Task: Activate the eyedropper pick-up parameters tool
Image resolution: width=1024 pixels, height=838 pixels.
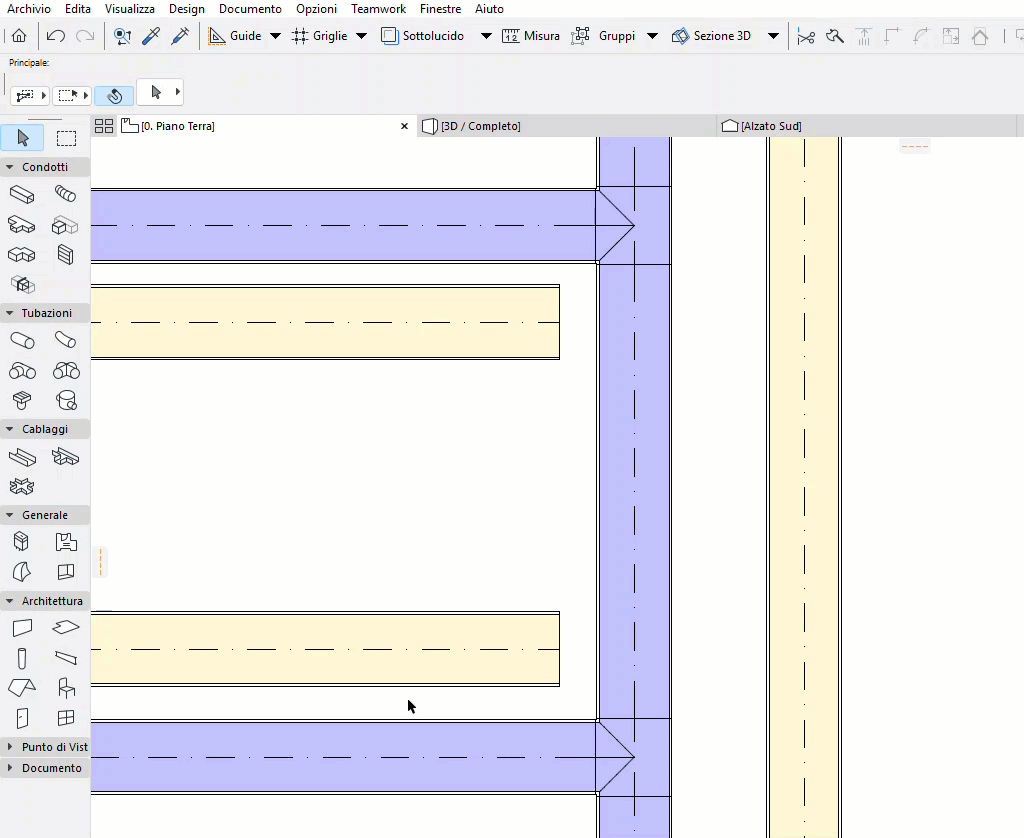Action: click(152, 36)
